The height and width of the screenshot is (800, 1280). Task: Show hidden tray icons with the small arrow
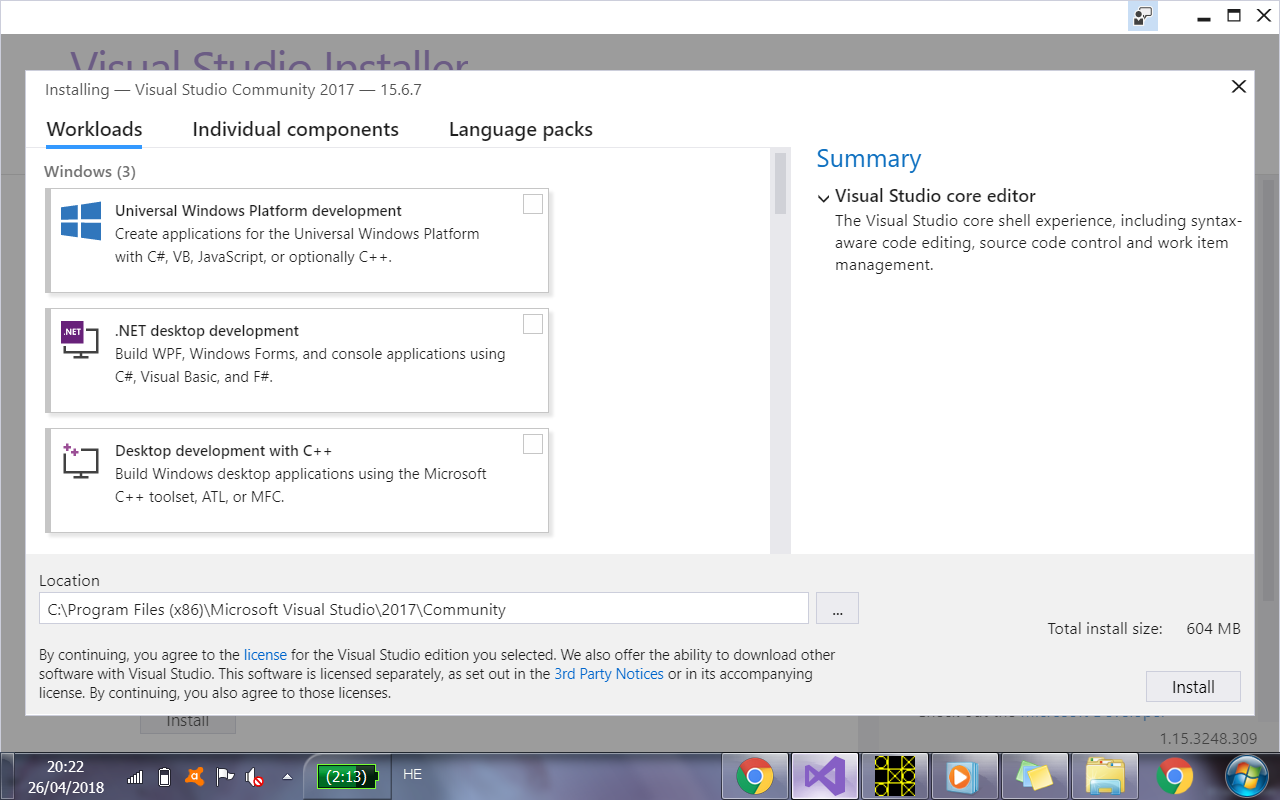click(x=287, y=776)
